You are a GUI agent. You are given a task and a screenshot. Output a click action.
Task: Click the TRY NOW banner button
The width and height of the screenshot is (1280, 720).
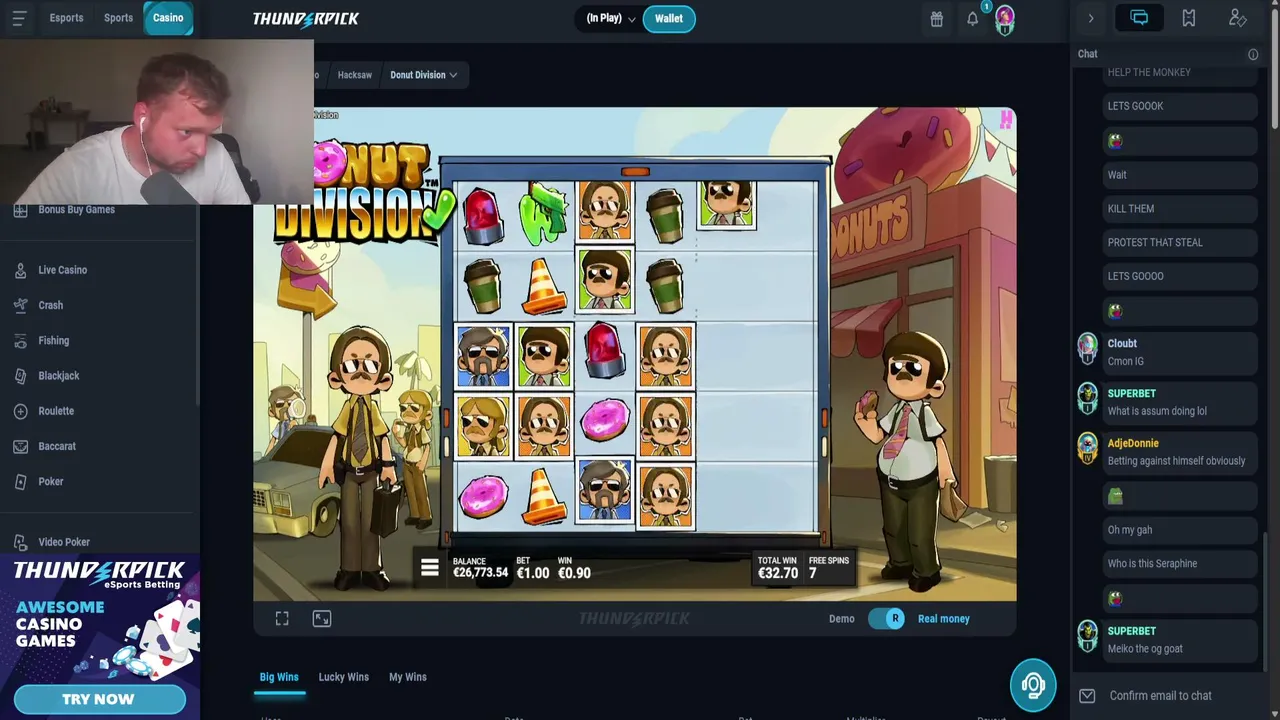(99, 699)
